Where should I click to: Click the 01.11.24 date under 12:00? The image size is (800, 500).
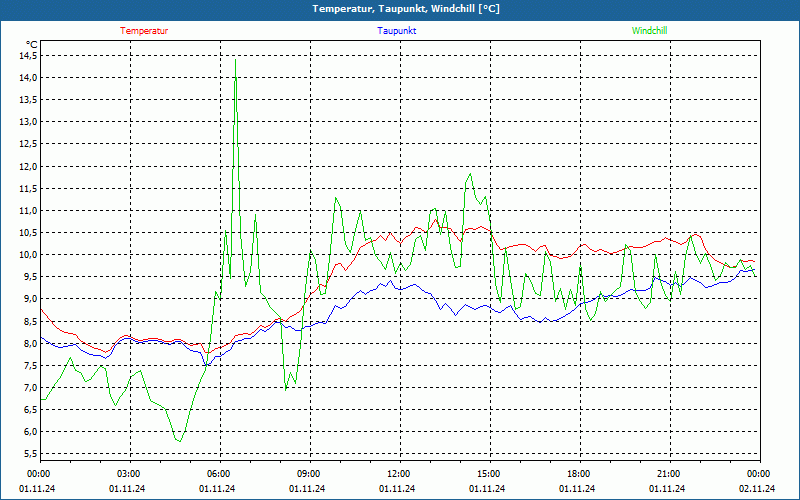pyautogui.click(x=397, y=489)
